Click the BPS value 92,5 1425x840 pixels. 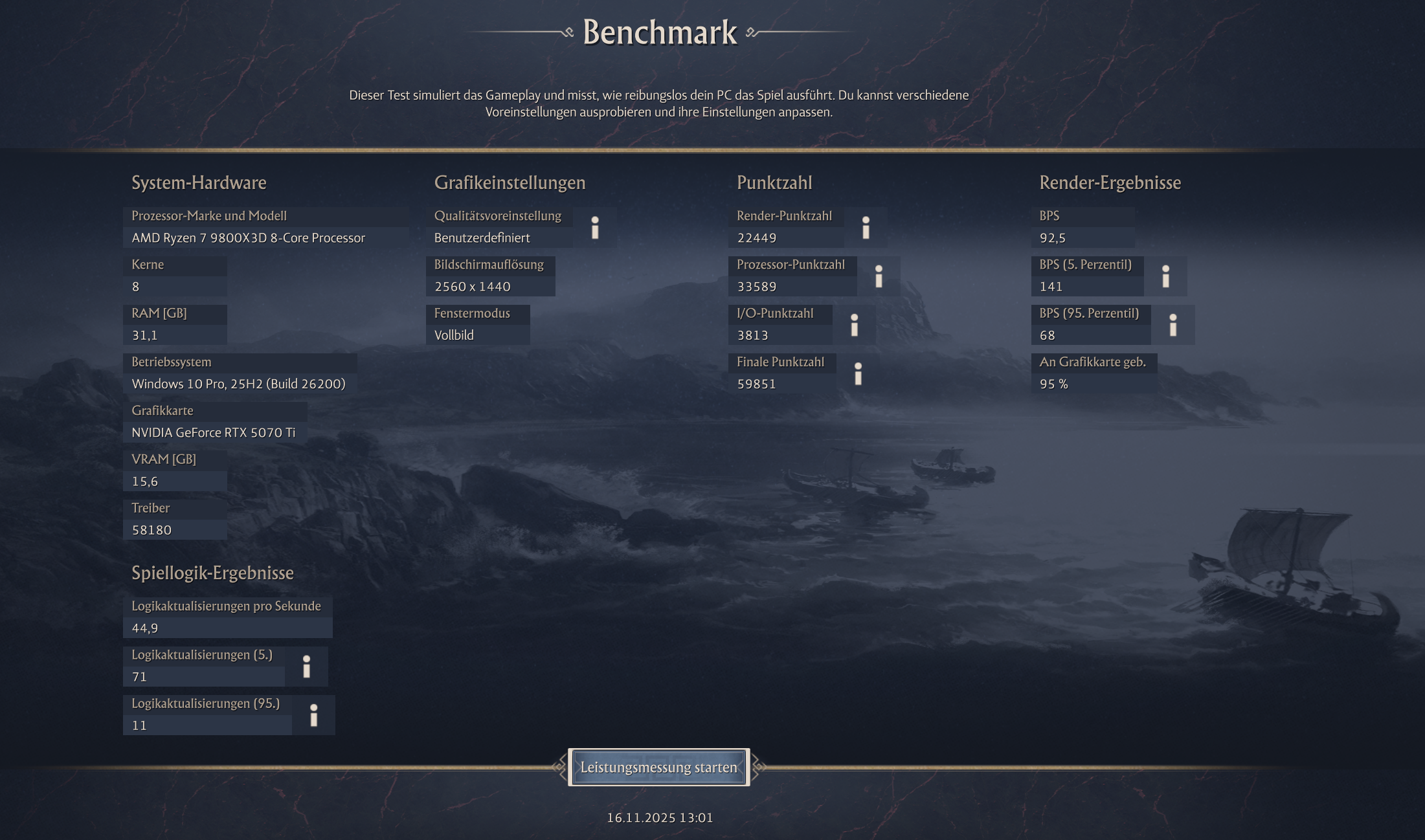(x=1052, y=238)
